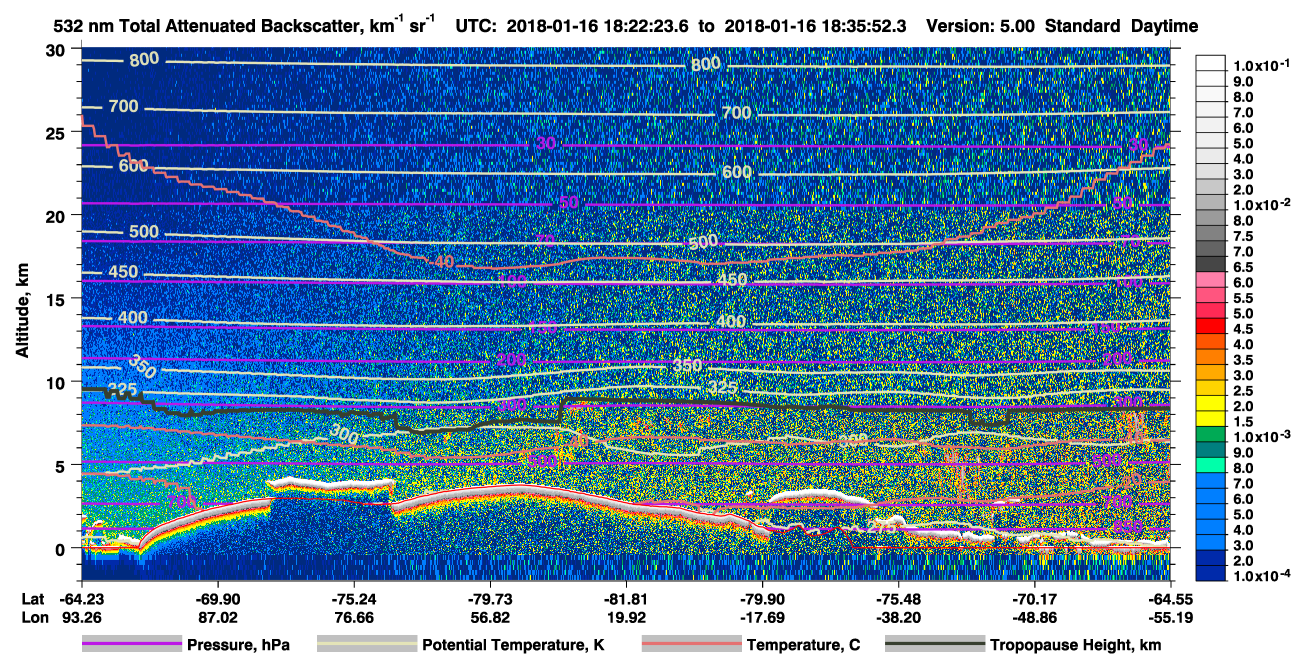Click altitude axis tick label '15'
The height and width of the screenshot is (667, 1300).
click(57, 298)
